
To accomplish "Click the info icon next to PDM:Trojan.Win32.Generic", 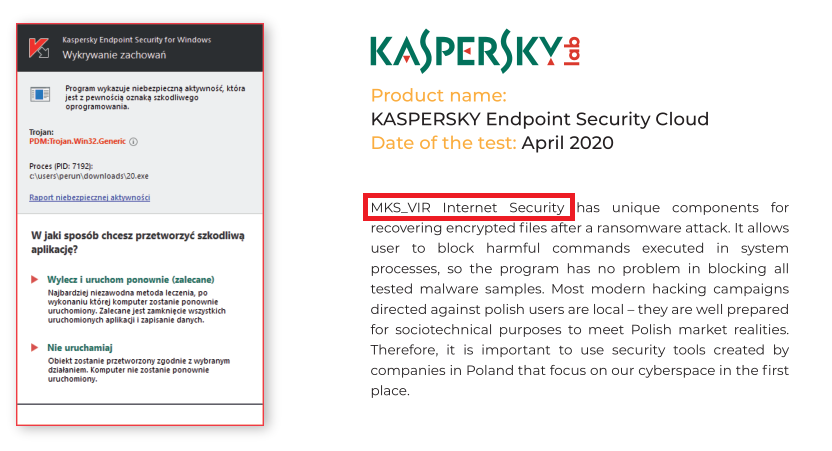I will (133, 142).
